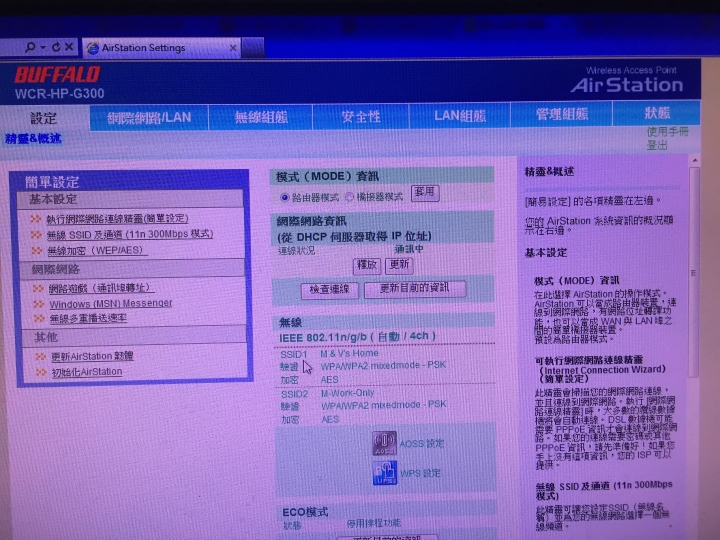Select 橋接器模式 radio button
Screen dimensions: 720x540
point(349,197)
